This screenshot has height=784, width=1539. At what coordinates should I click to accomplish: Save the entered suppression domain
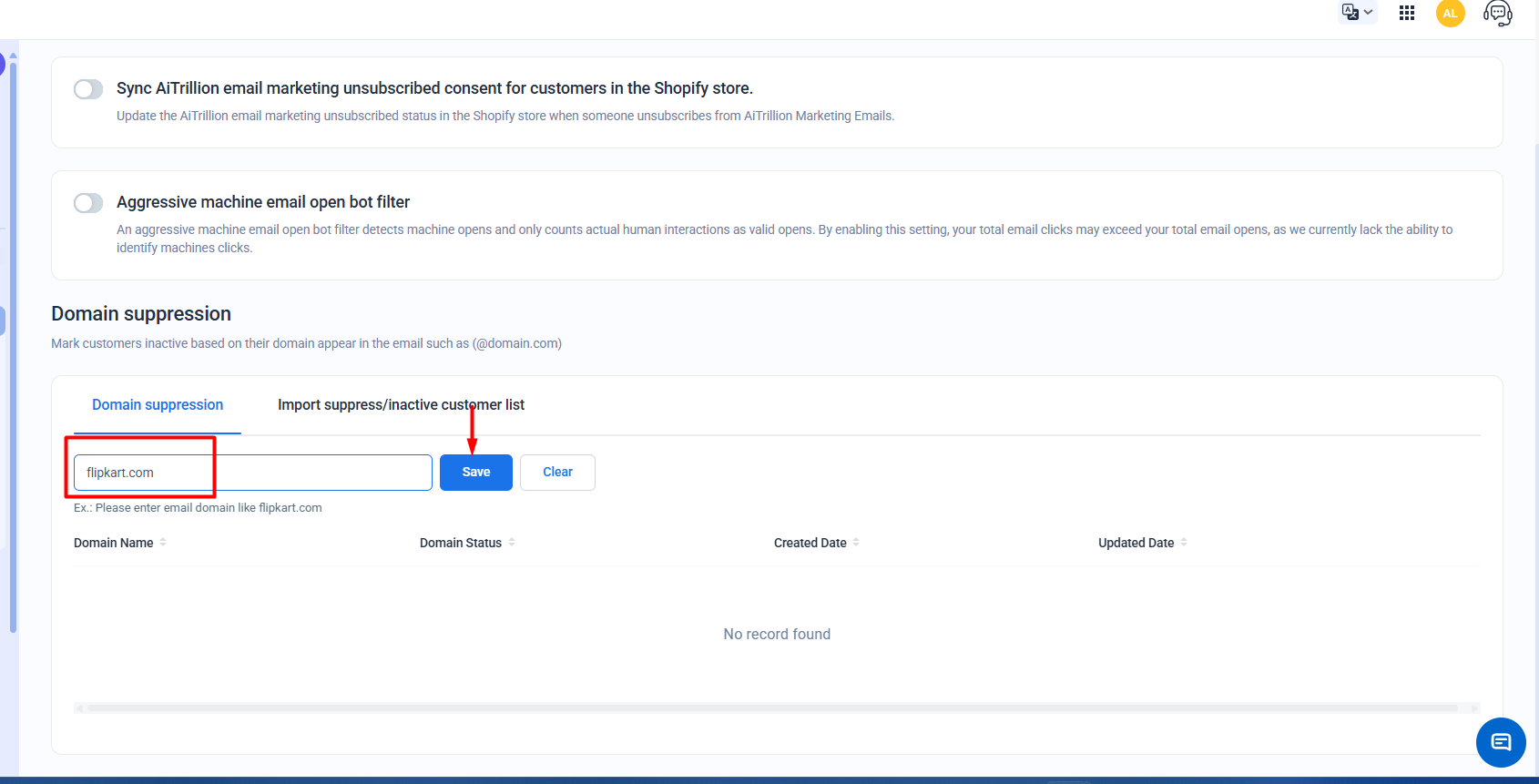(476, 473)
